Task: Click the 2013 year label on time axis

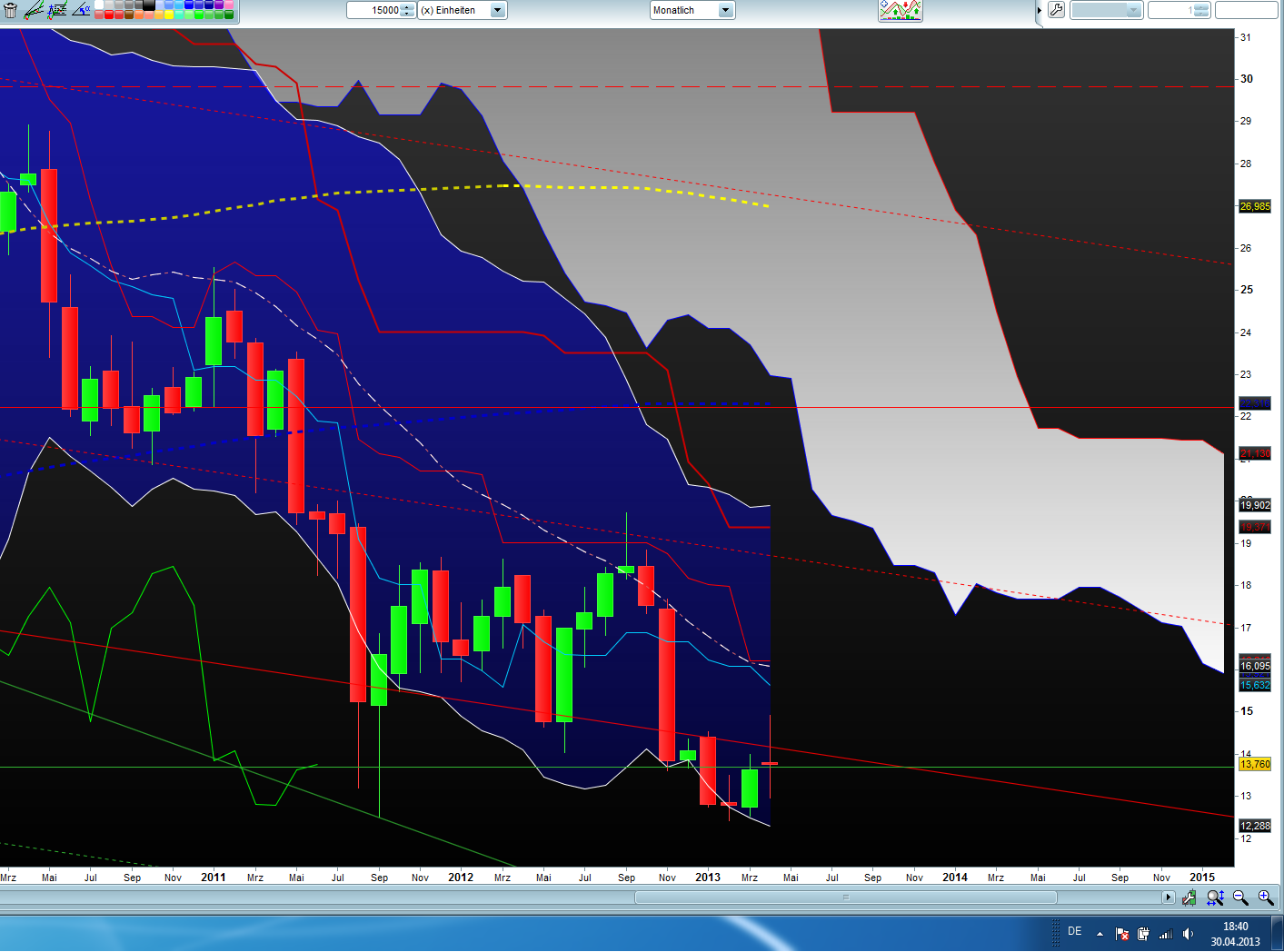Action: click(x=708, y=877)
